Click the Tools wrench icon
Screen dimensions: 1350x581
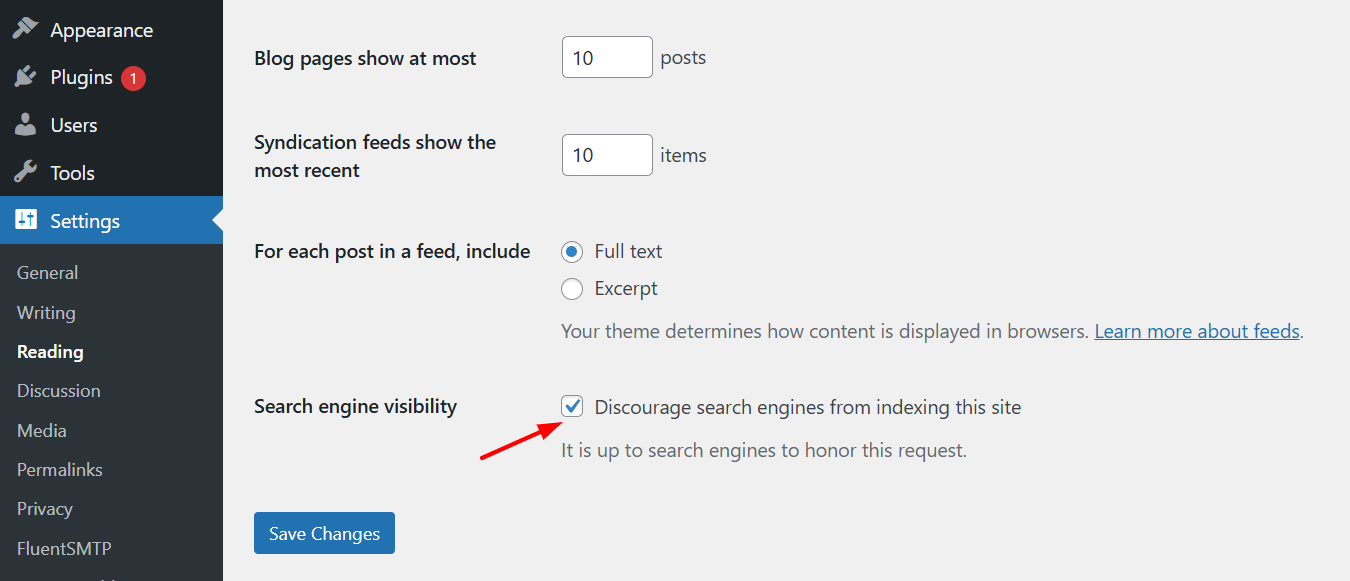pos(26,173)
